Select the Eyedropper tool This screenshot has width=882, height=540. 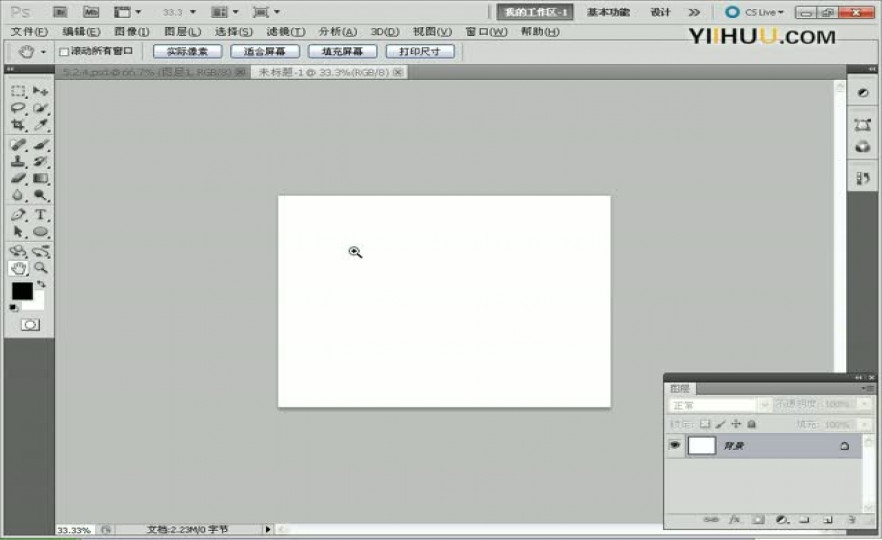[x=40, y=125]
